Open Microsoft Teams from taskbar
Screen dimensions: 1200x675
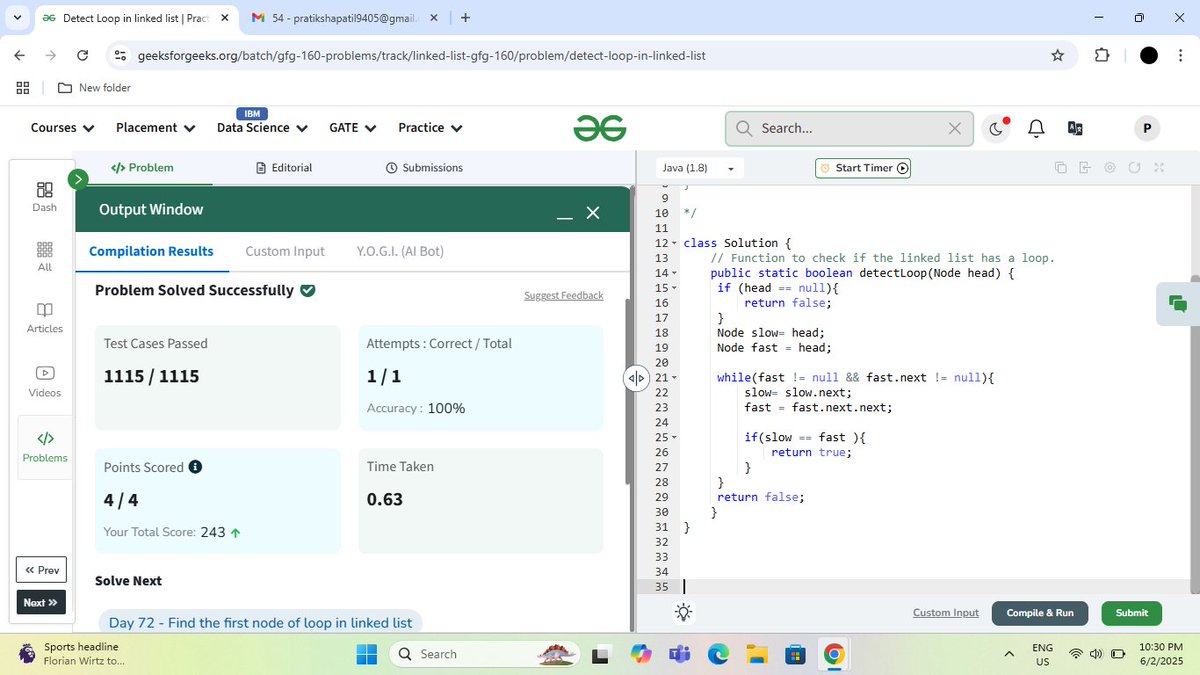tap(680, 654)
